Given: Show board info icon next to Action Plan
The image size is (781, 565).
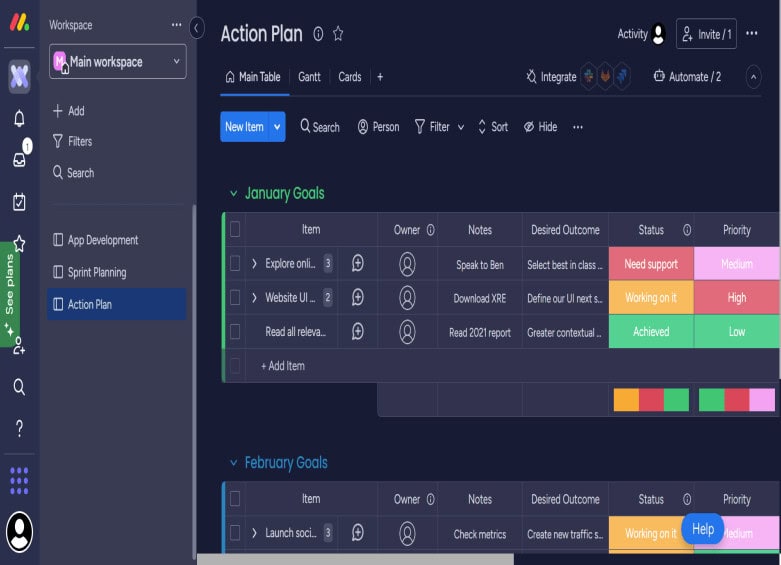Looking at the screenshot, I should [318, 34].
